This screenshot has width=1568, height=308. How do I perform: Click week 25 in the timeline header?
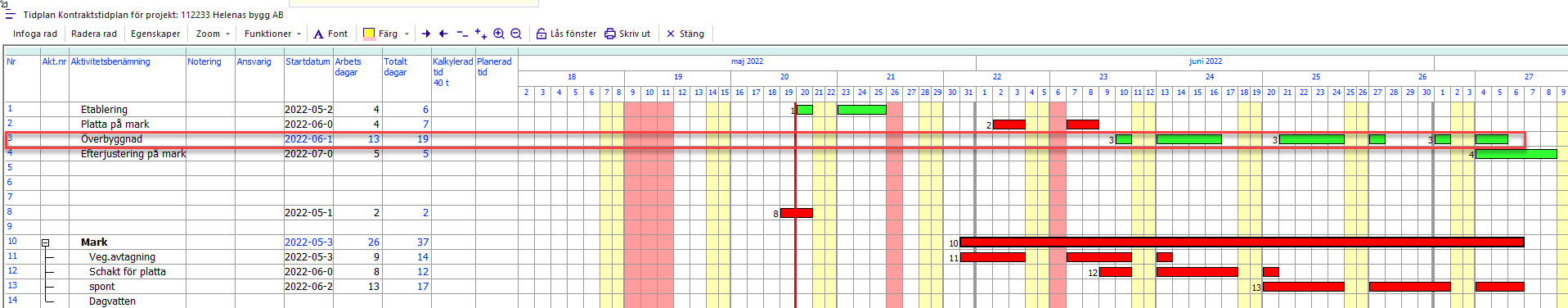click(1315, 77)
